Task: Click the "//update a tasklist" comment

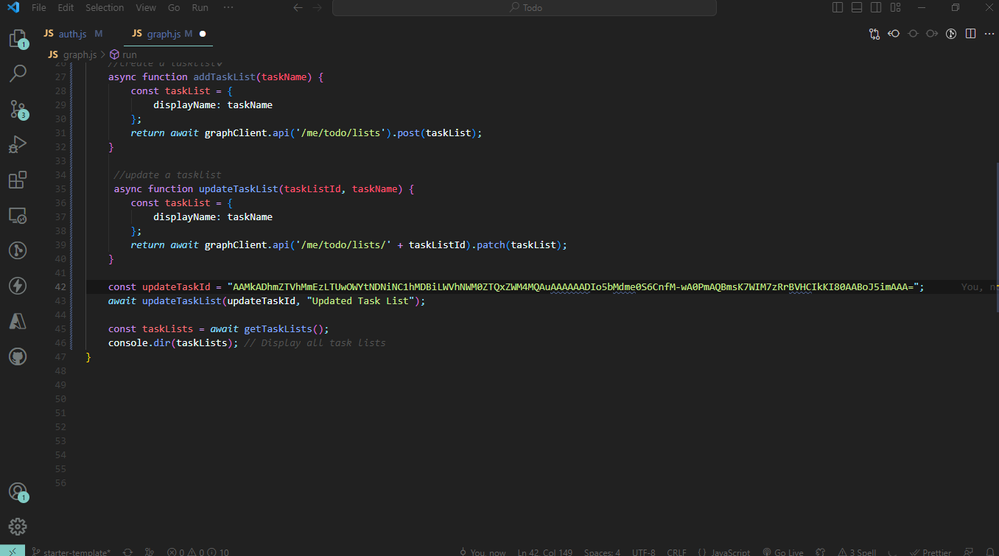Action: pos(167,175)
